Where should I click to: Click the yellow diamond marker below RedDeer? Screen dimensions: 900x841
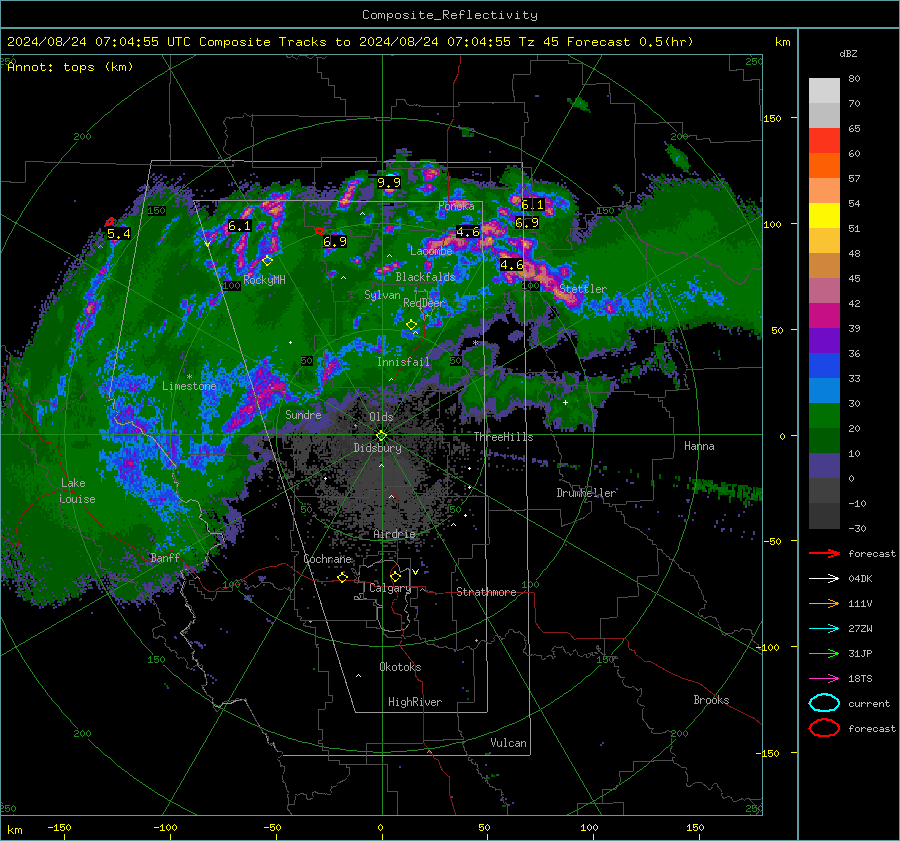click(411, 325)
